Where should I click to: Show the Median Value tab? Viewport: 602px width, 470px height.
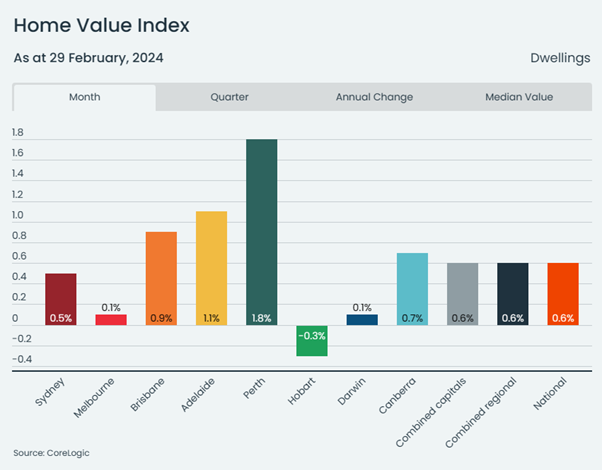coord(518,97)
